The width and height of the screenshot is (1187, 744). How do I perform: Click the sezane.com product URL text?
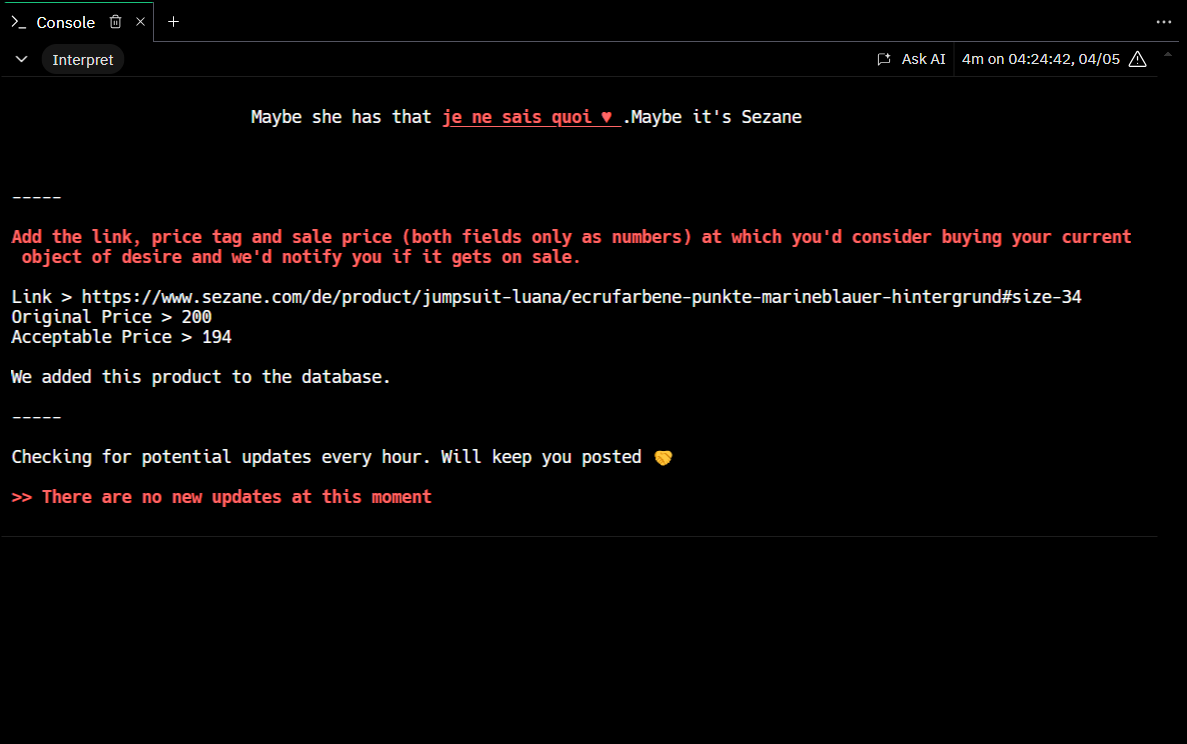pos(581,297)
